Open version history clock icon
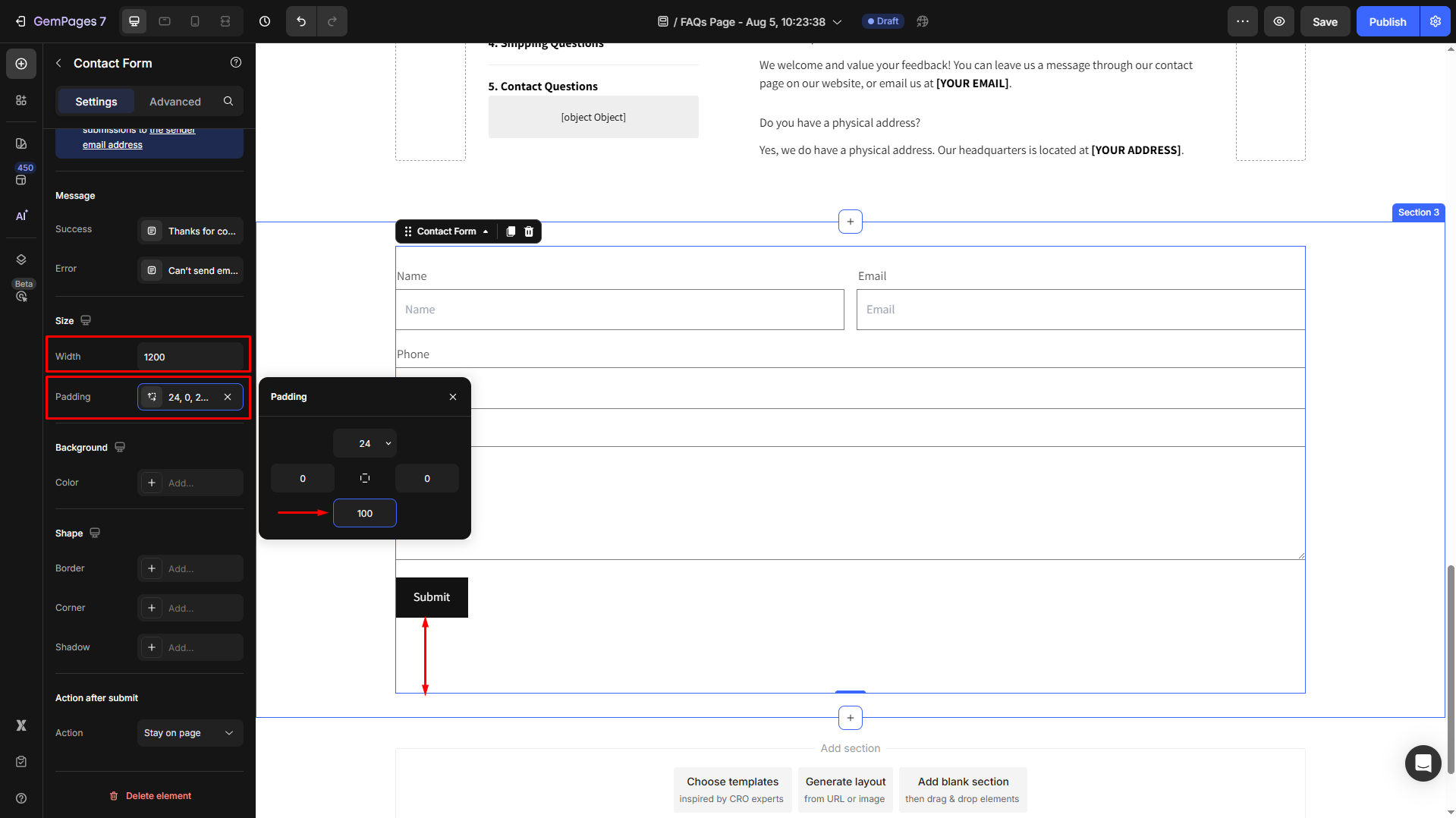 coord(265,21)
